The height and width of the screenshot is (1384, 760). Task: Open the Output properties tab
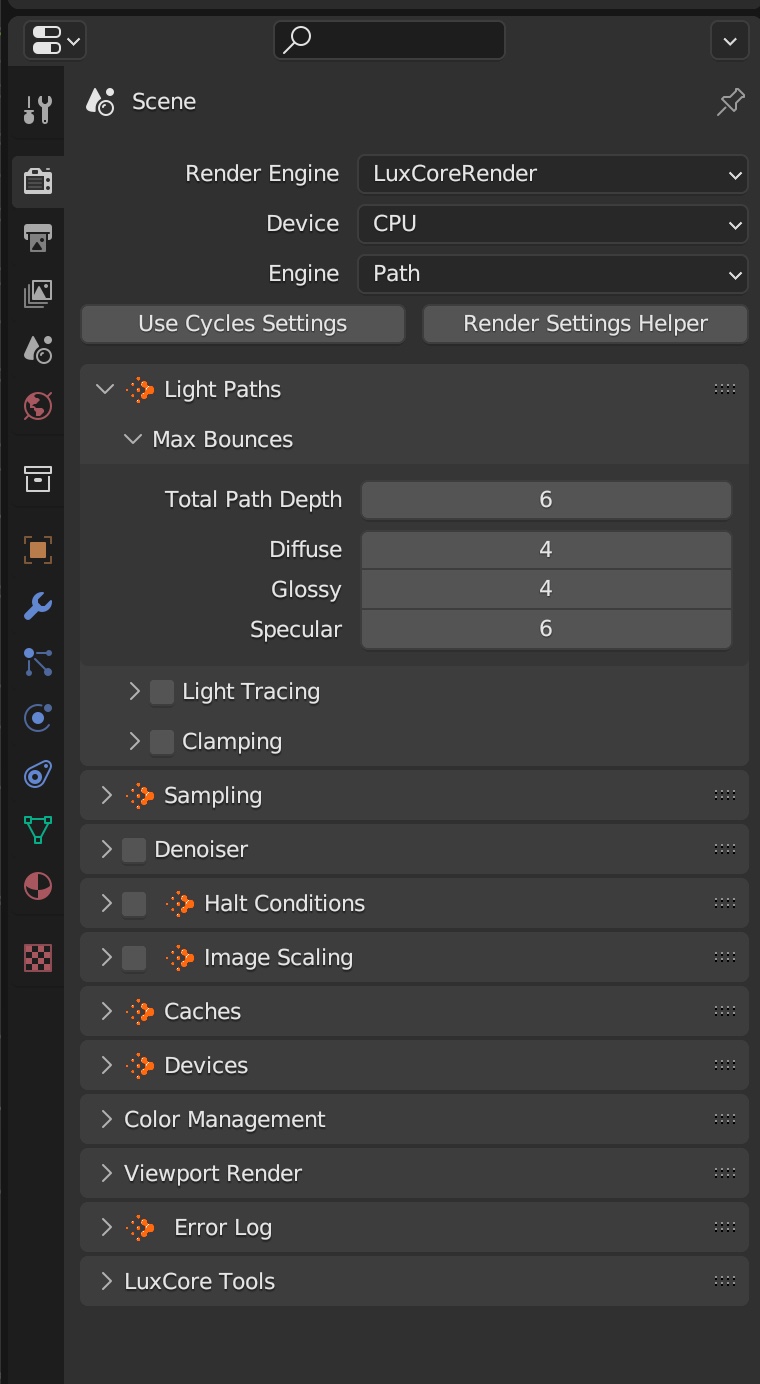tap(38, 237)
